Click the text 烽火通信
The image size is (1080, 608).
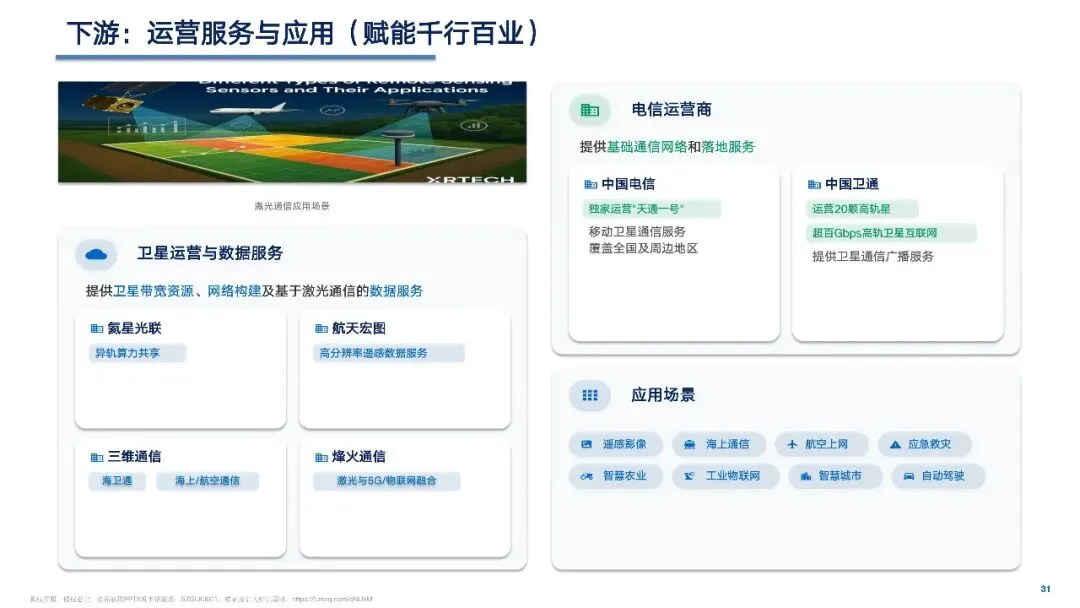359,457
